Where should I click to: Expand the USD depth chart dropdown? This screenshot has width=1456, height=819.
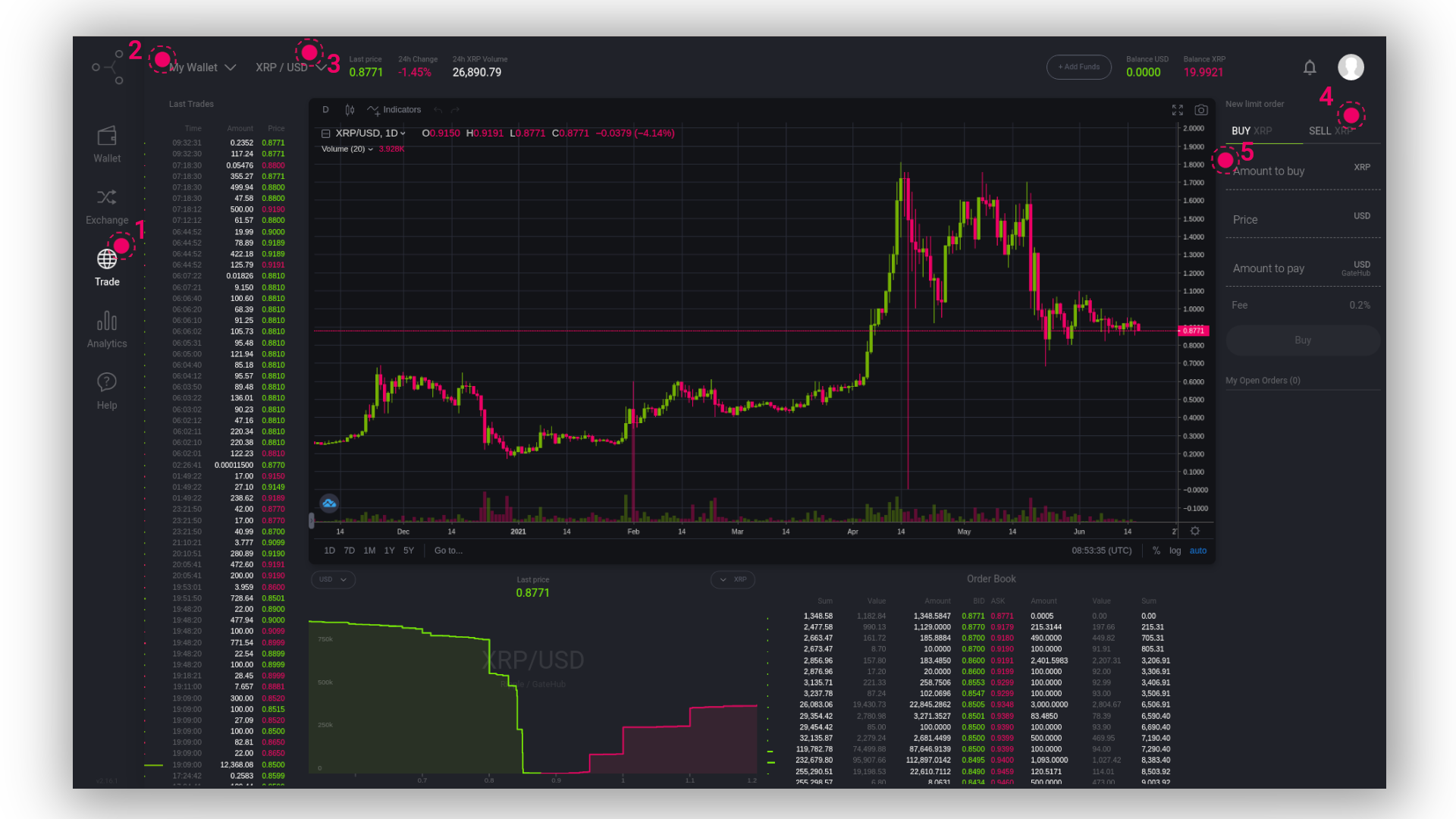click(x=333, y=579)
